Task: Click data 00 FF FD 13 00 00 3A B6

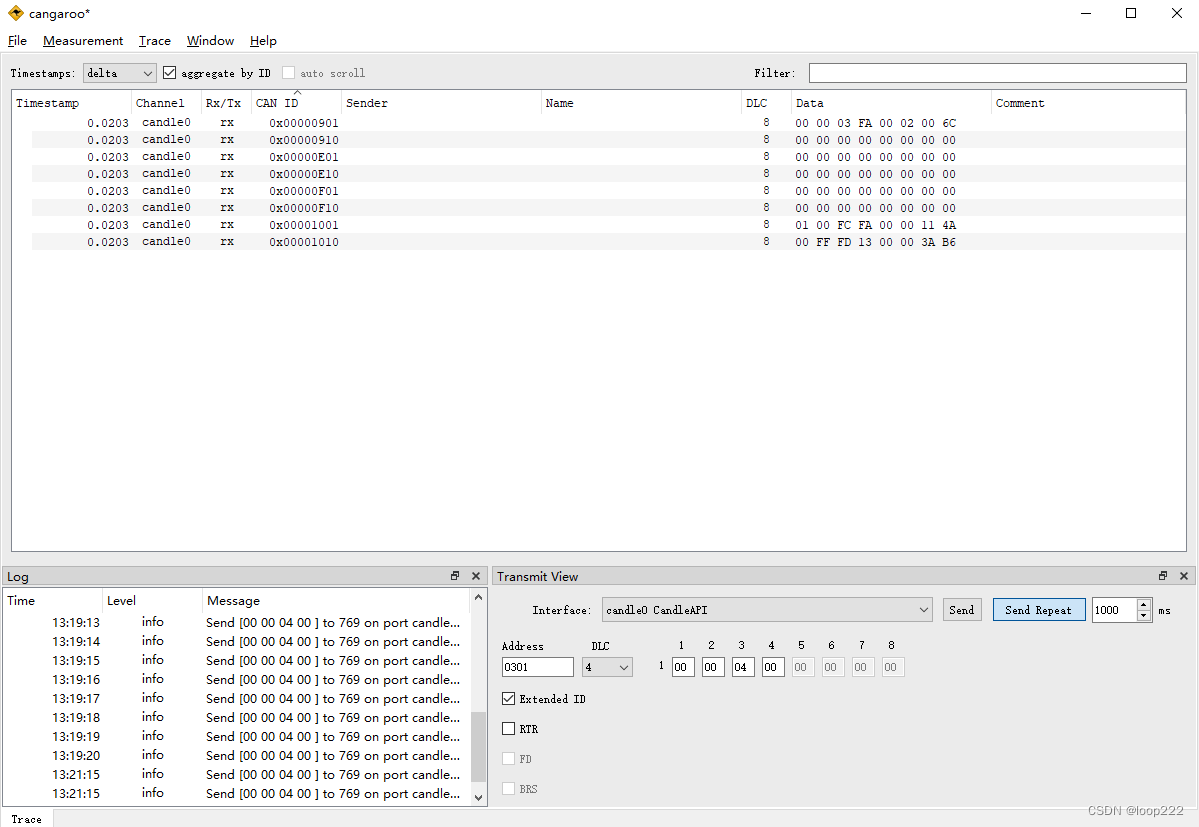Action: (x=876, y=242)
